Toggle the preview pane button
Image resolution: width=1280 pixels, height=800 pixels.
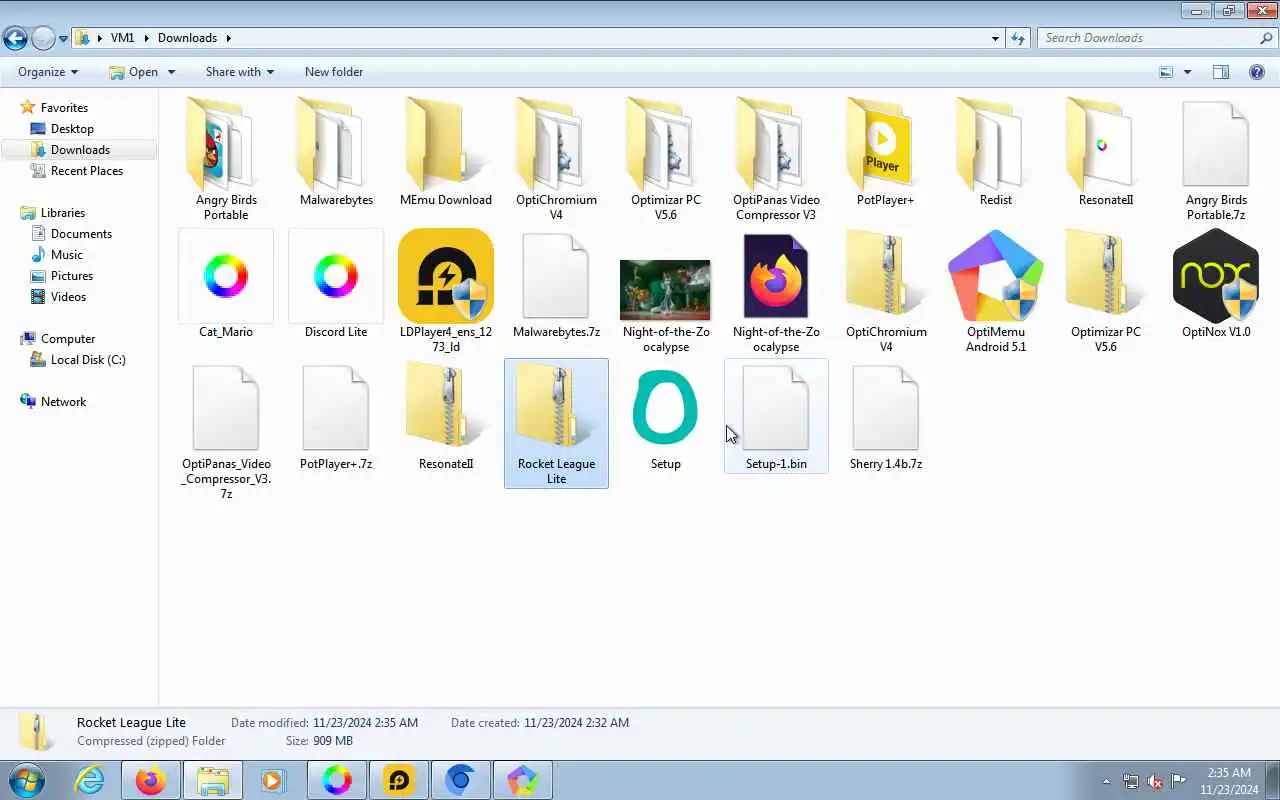click(x=1220, y=72)
